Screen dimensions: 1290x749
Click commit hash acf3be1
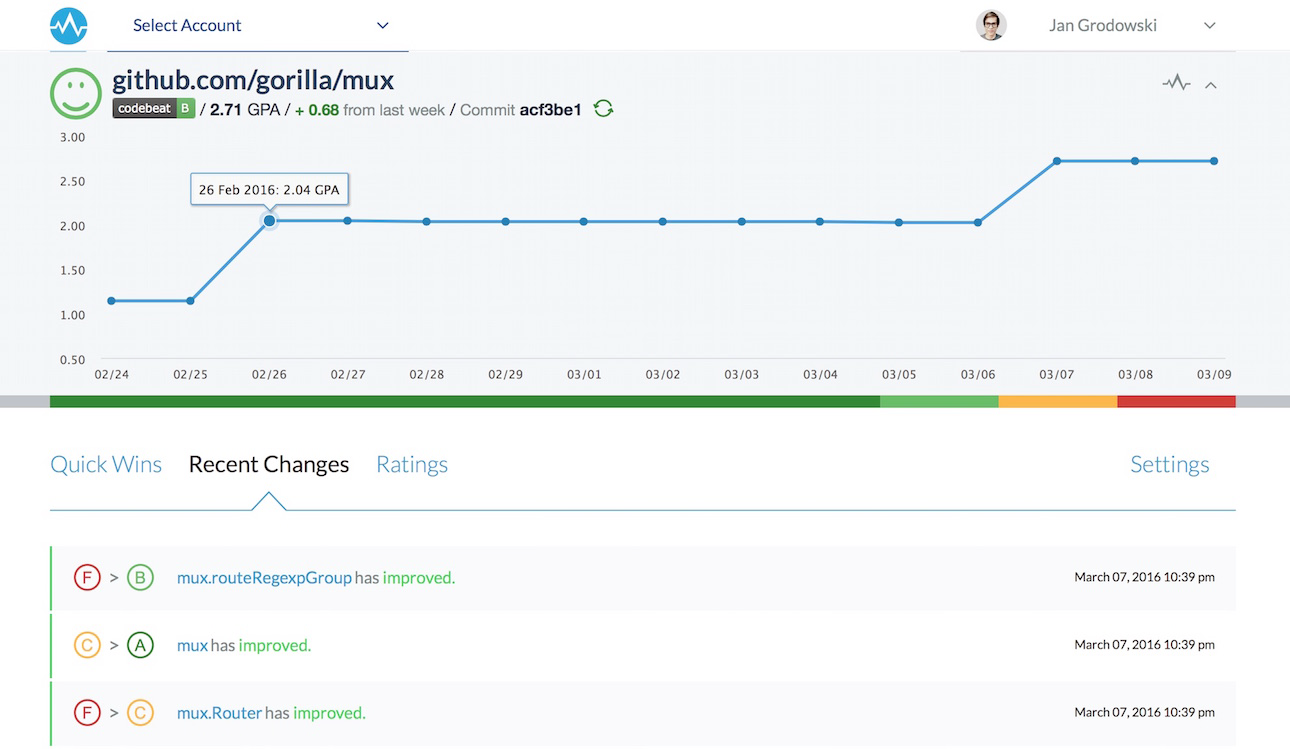coord(550,110)
